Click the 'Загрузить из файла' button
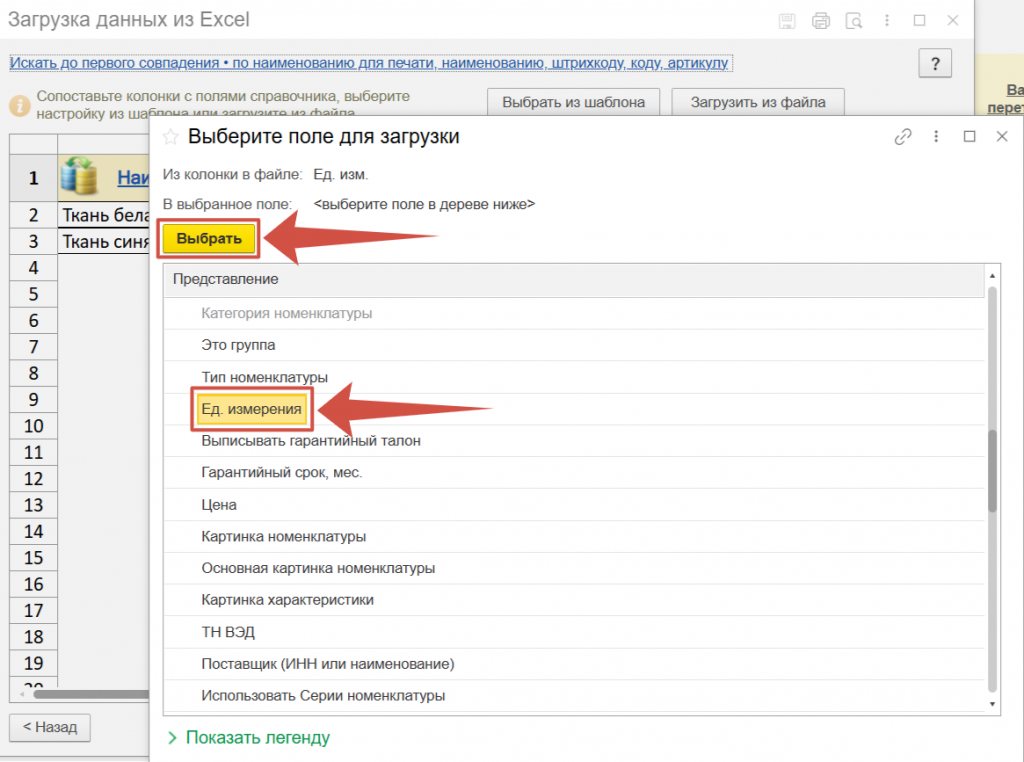This screenshot has width=1024, height=762. 758,102
